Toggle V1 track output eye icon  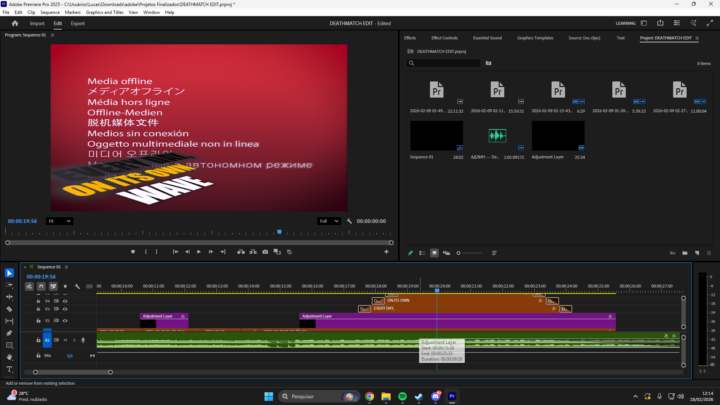click(65, 320)
